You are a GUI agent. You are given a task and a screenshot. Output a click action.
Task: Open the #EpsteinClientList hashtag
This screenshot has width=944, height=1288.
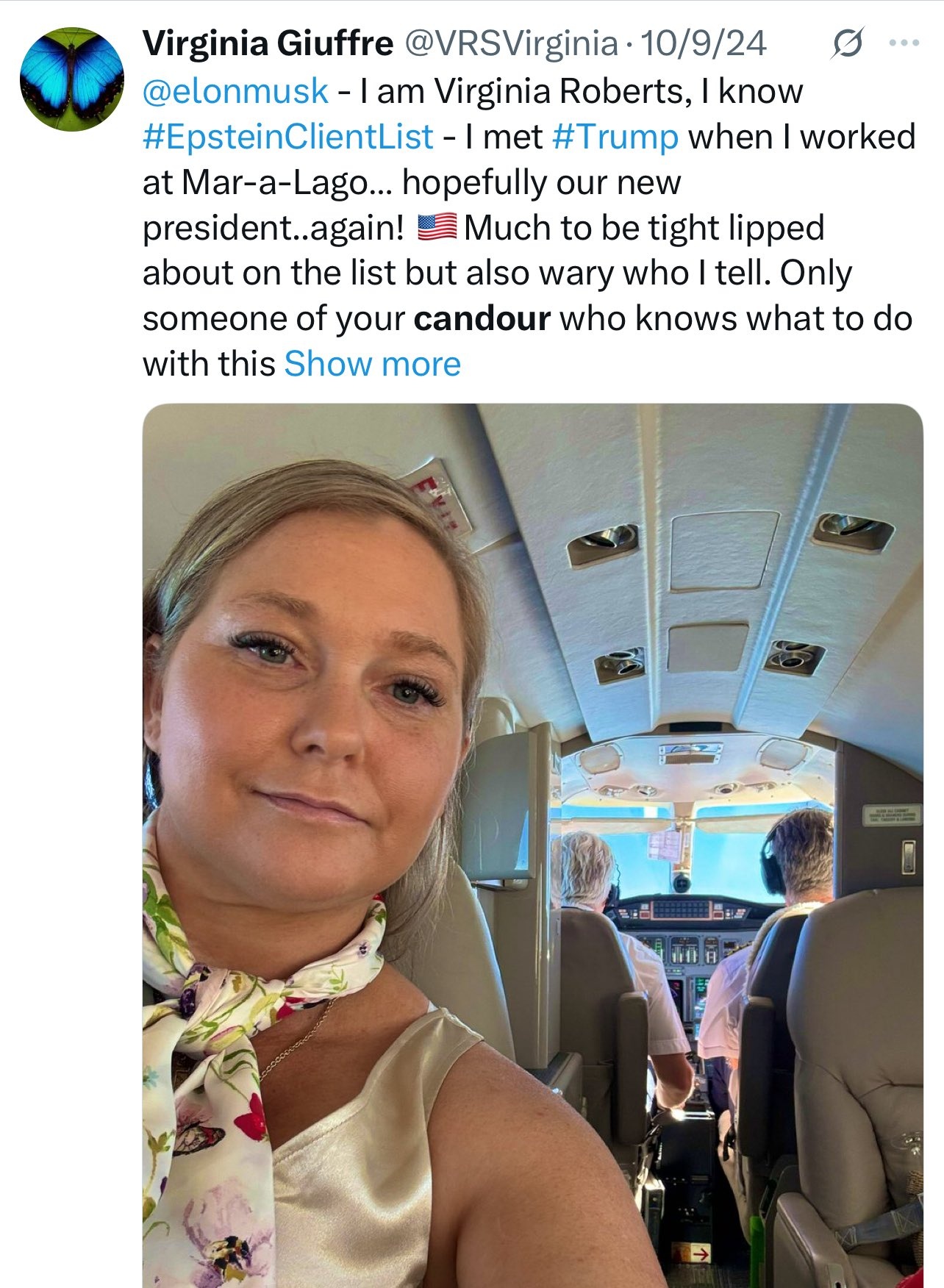(288, 137)
